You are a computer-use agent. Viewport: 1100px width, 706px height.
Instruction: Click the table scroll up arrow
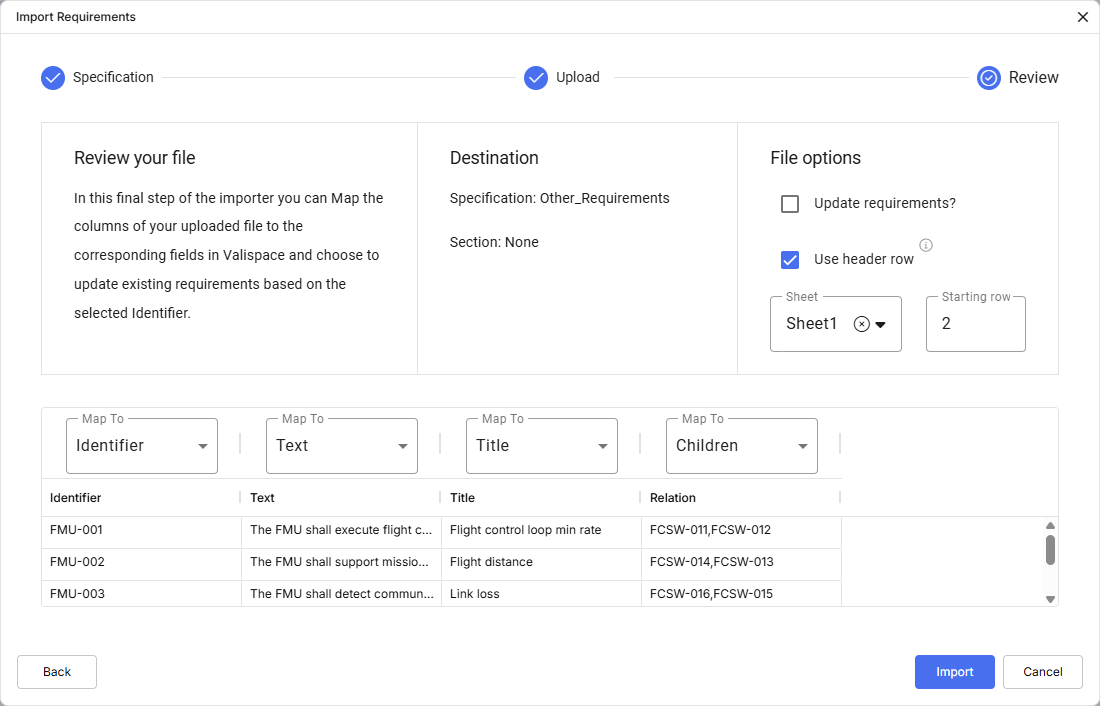pyautogui.click(x=1050, y=526)
